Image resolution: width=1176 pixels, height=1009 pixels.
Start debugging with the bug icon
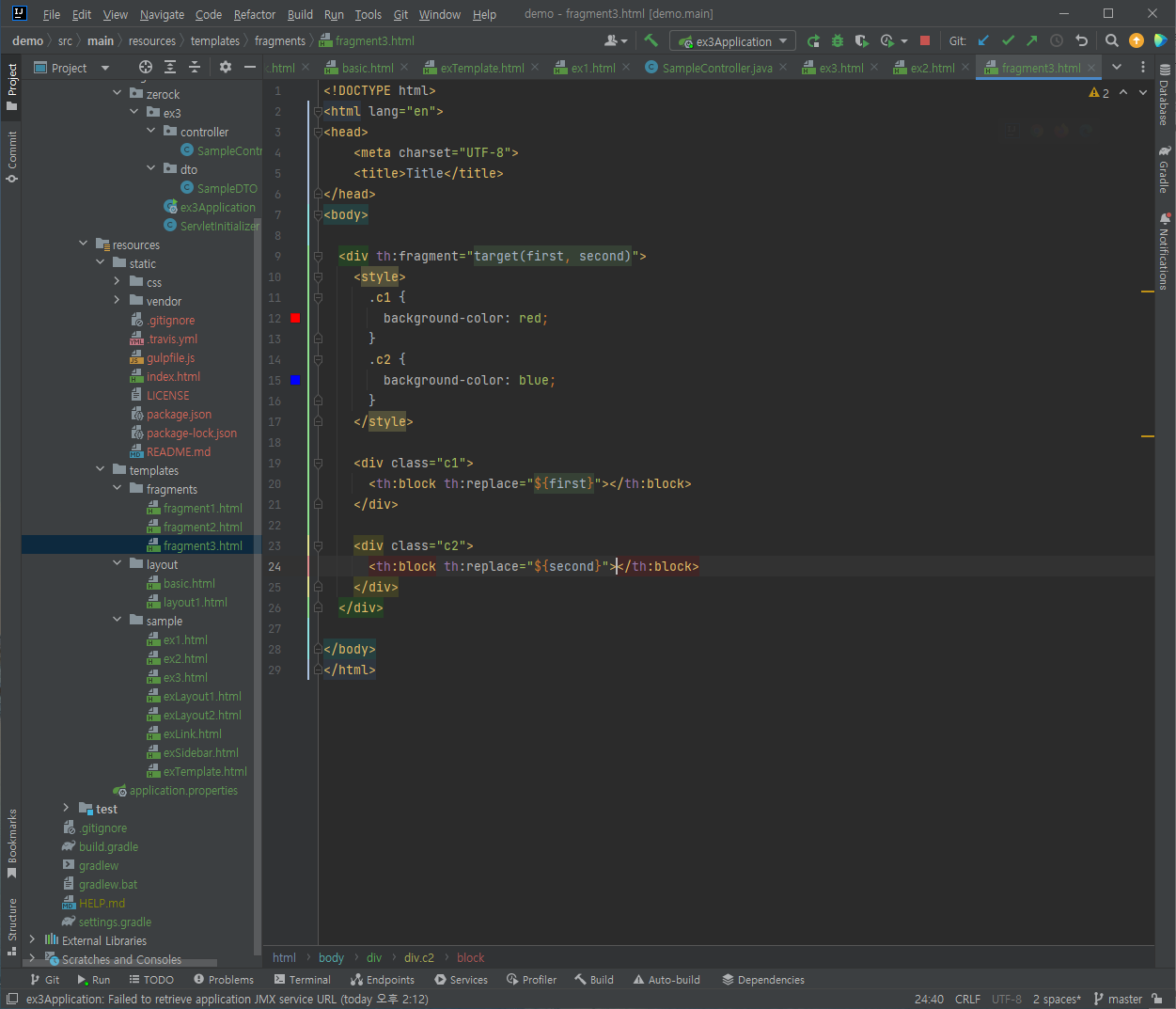pyautogui.click(x=838, y=40)
